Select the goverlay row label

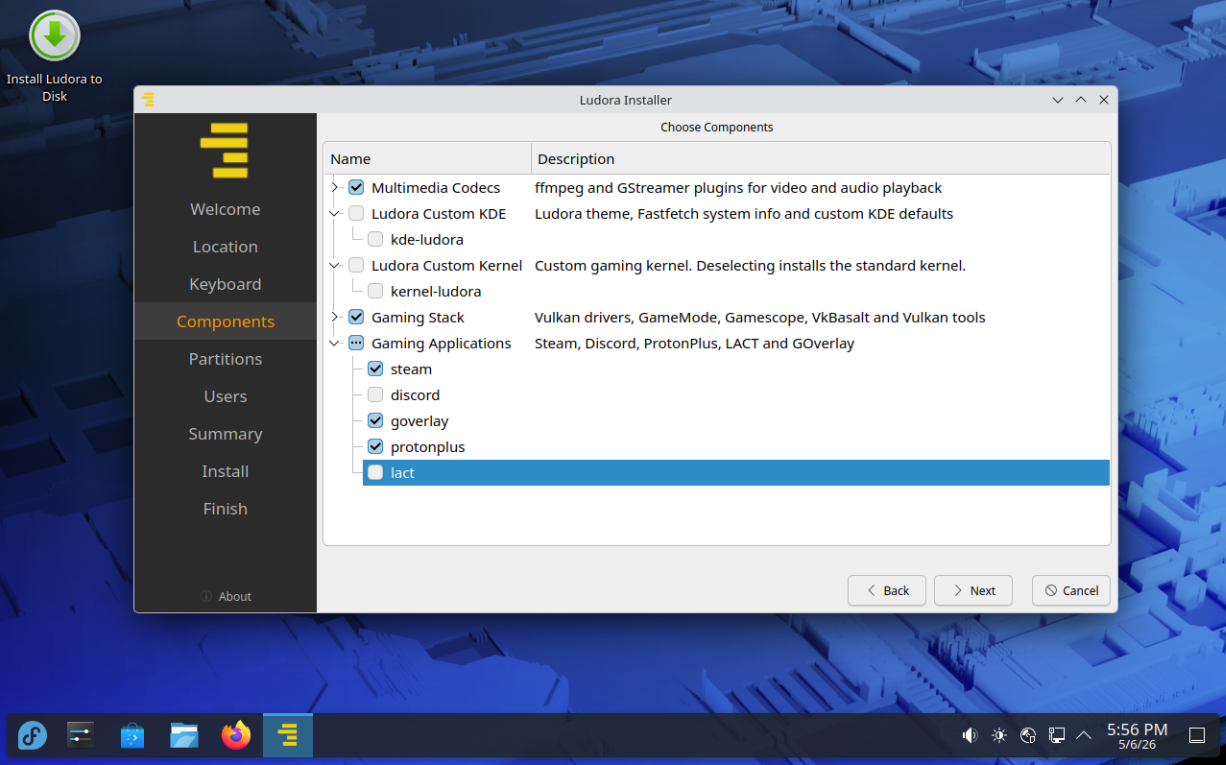pyautogui.click(x=419, y=421)
